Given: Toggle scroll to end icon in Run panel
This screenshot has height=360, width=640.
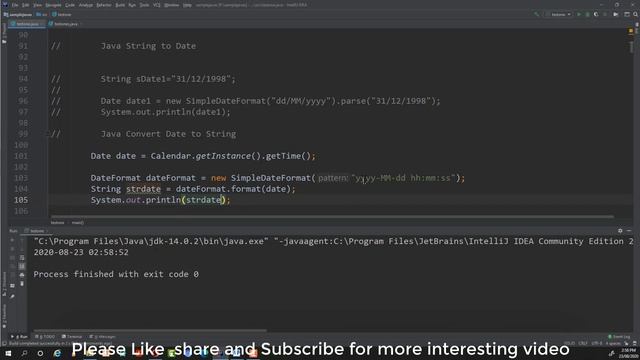Looking at the screenshot, I should point(22,267).
